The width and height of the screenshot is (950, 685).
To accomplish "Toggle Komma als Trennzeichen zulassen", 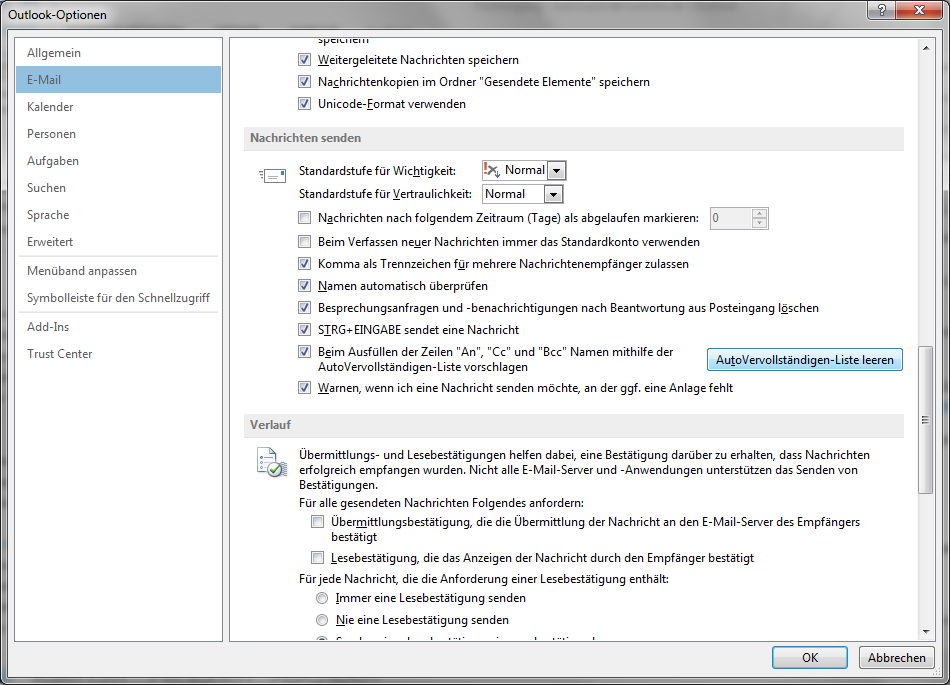I will pos(304,263).
